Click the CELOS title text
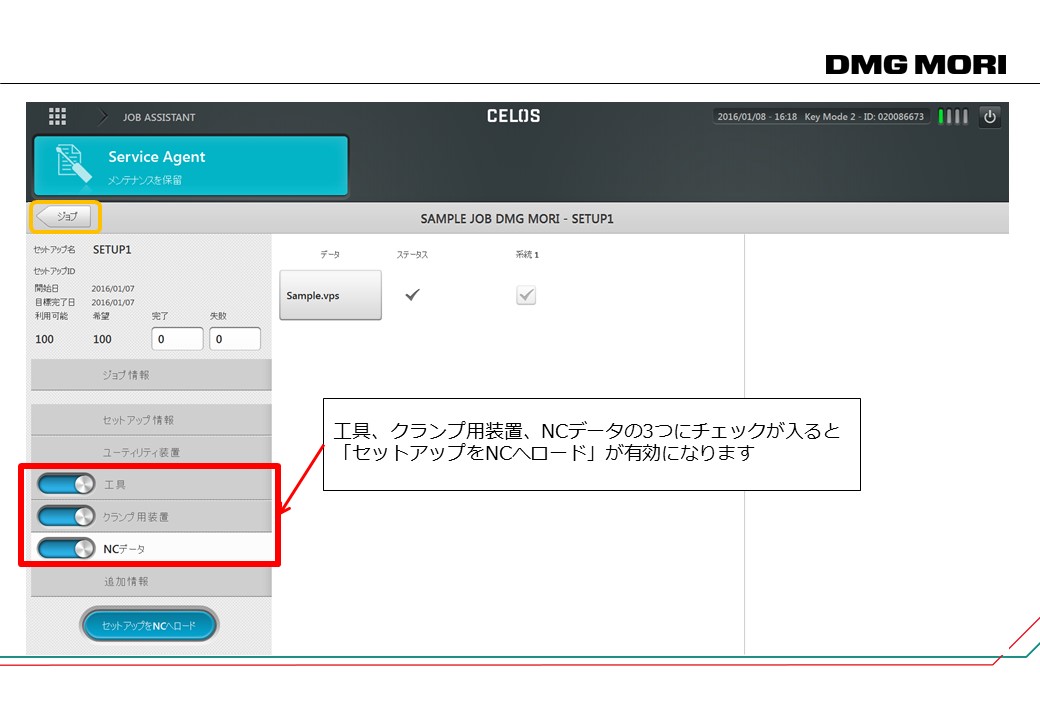Image resolution: width=1040 pixels, height=720 pixels. point(513,116)
